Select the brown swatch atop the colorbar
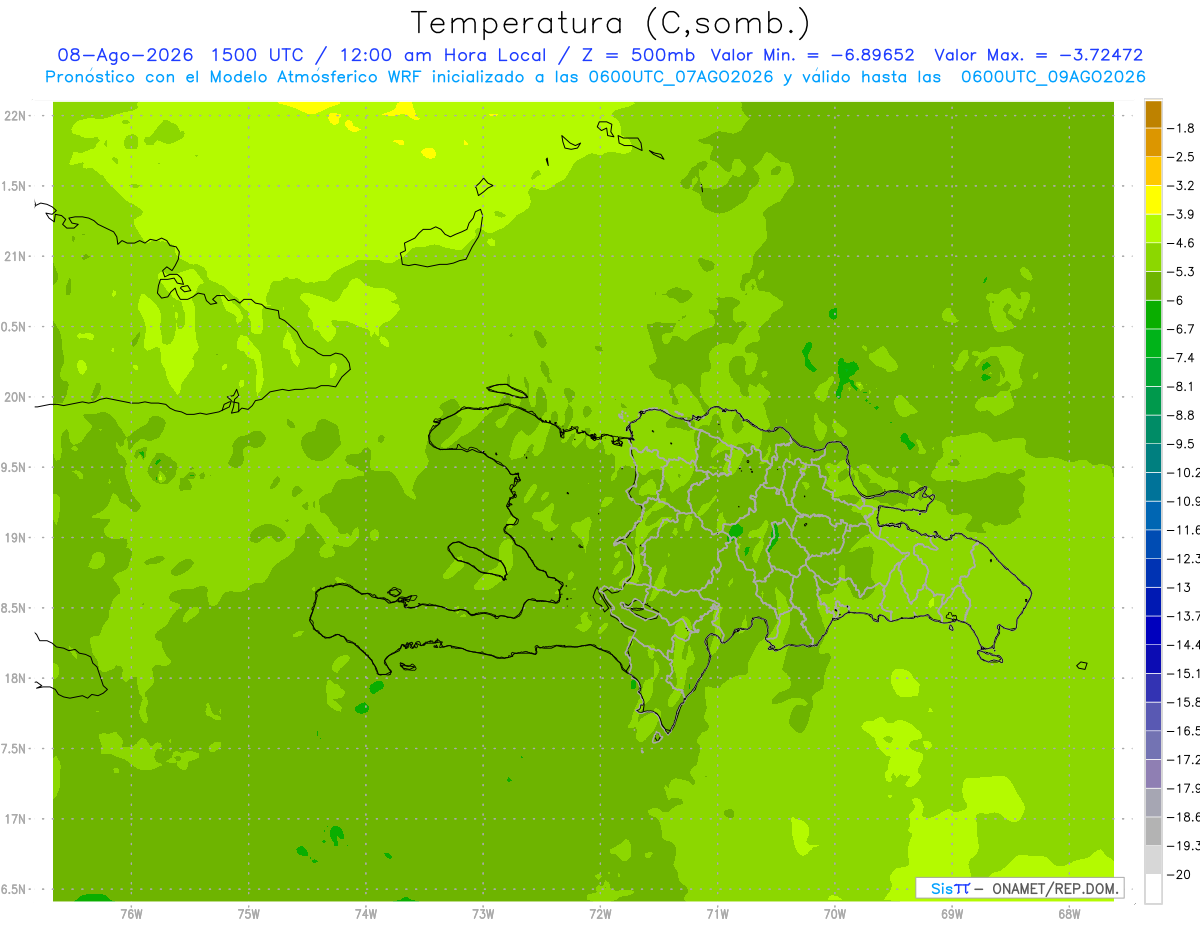Viewport: 1200px width, 927px height. [x=1153, y=114]
